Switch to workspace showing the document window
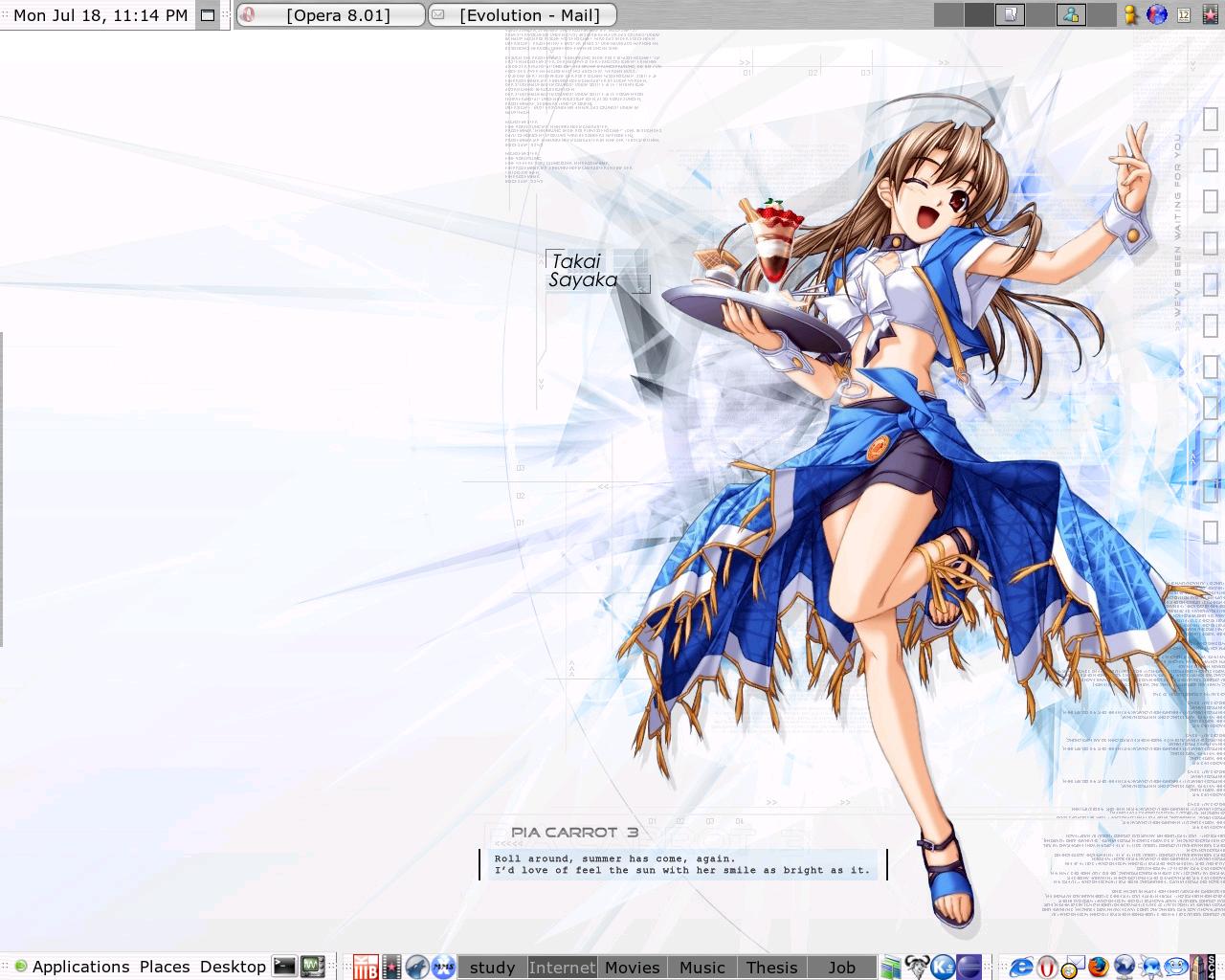Viewport: 1225px width, 980px height. (x=1010, y=14)
